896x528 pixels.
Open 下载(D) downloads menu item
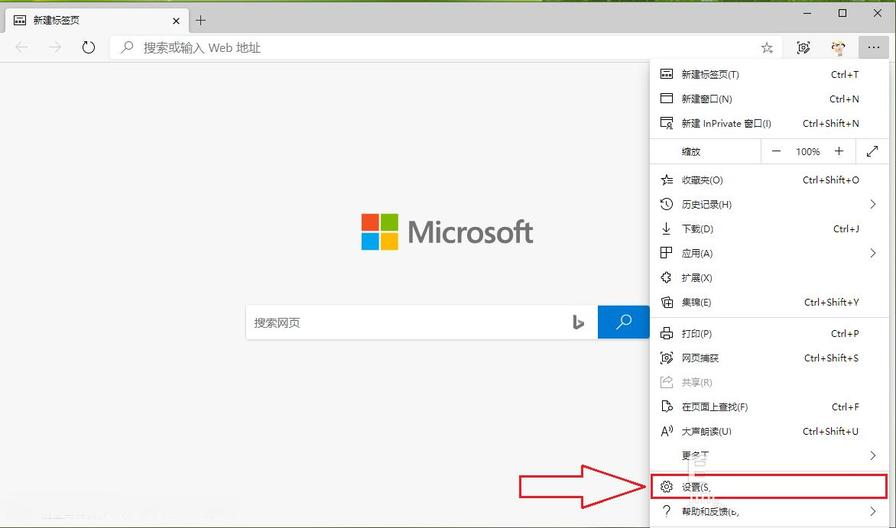[x=769, y=229]
